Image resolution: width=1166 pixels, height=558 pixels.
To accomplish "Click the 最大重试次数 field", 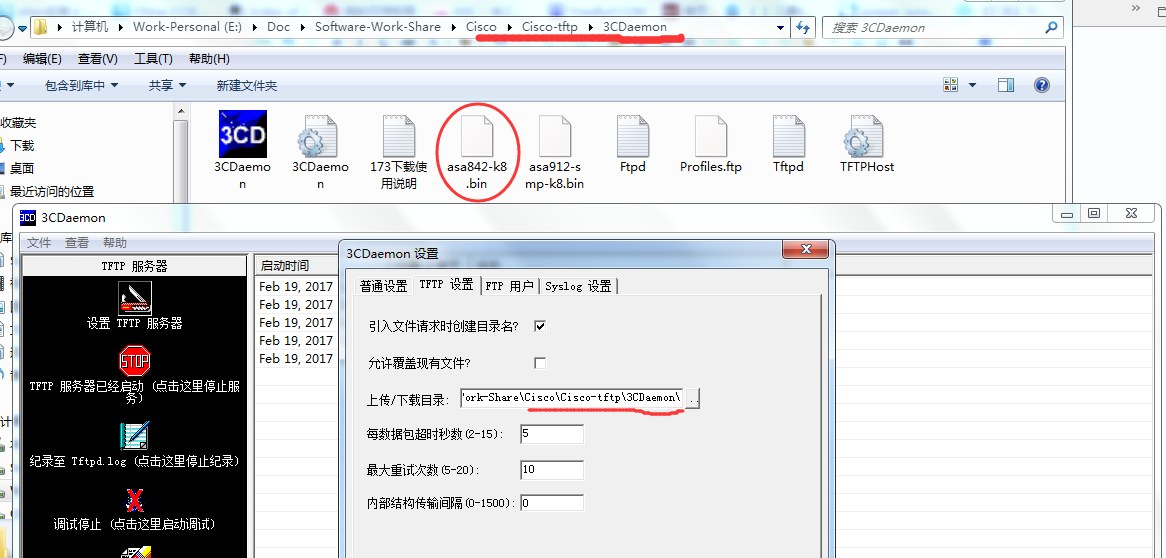I will (x=552, y=469).
